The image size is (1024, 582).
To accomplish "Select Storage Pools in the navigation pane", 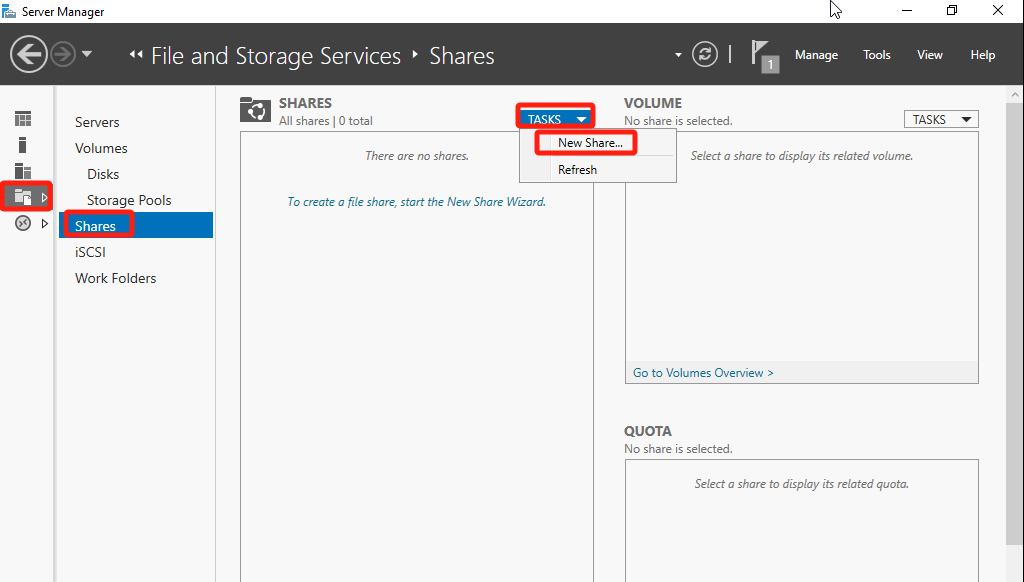I will pos(129,200).
